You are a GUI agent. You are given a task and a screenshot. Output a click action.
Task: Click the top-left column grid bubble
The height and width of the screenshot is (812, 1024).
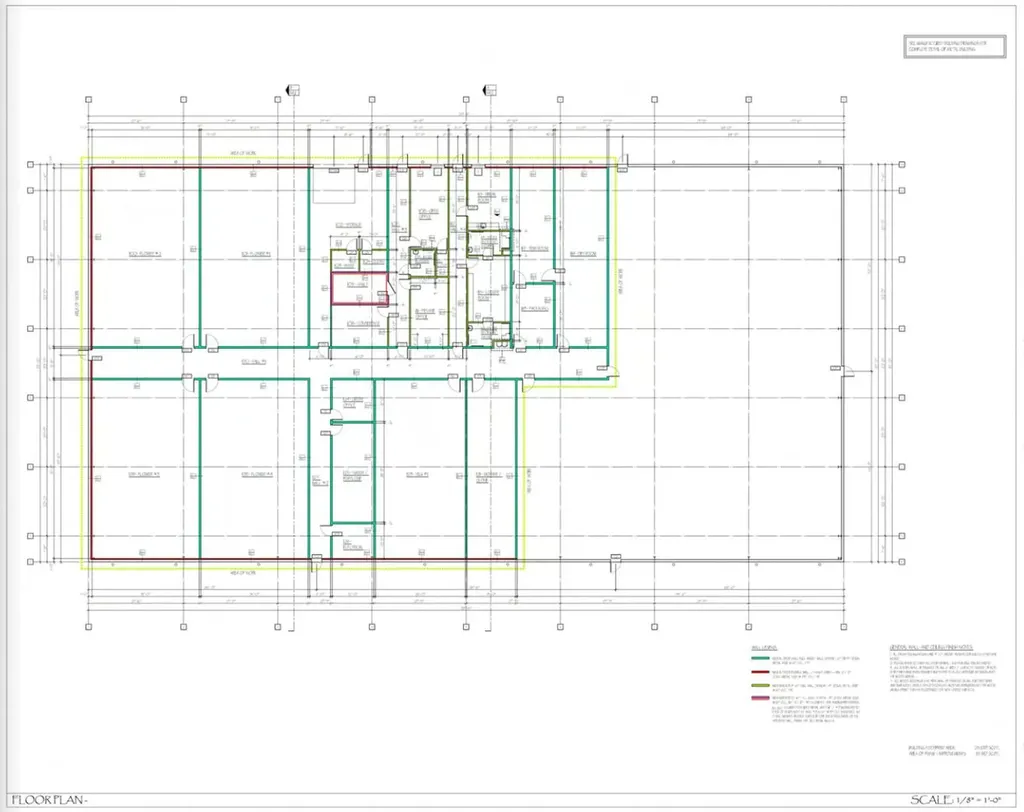89,99
